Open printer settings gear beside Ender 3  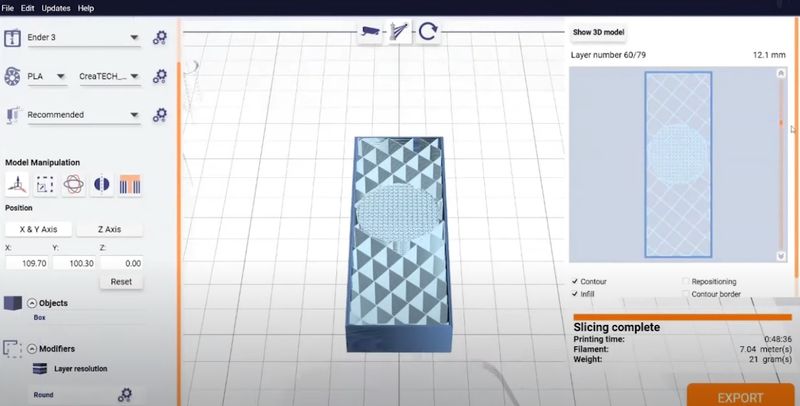point(159,39)
